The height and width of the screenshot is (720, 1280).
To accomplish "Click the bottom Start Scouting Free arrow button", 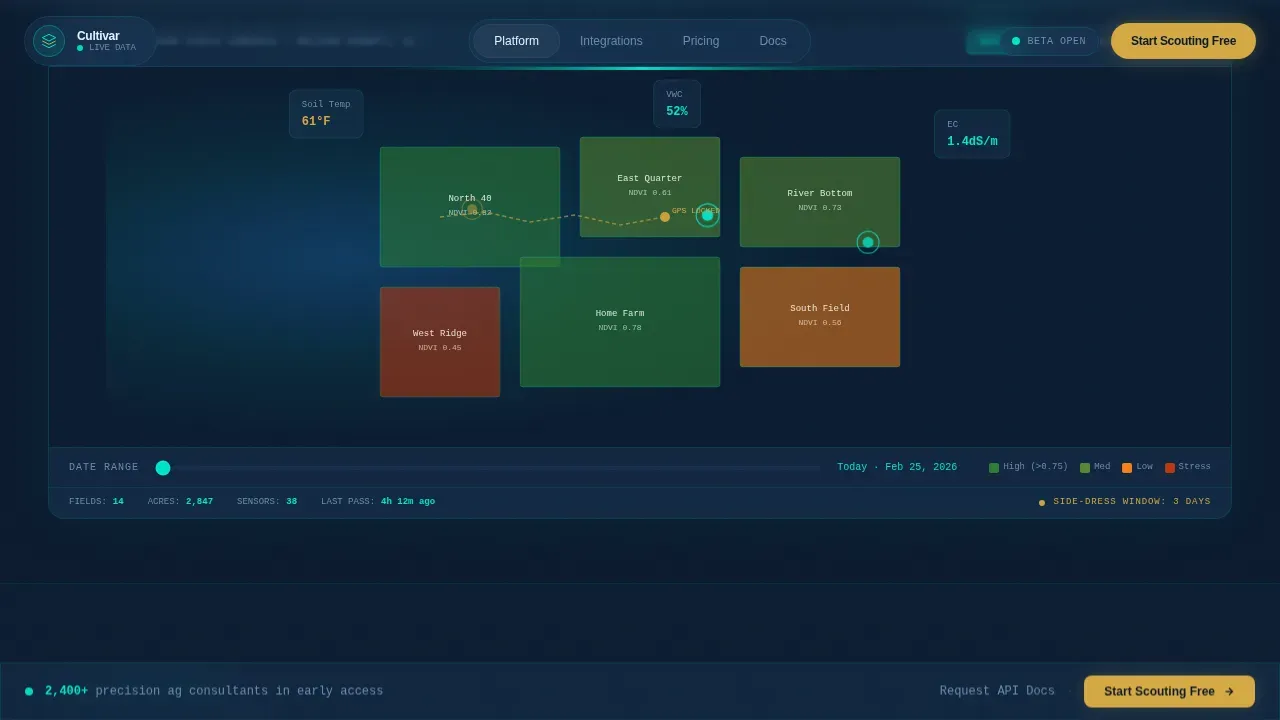I will 1169,691.
